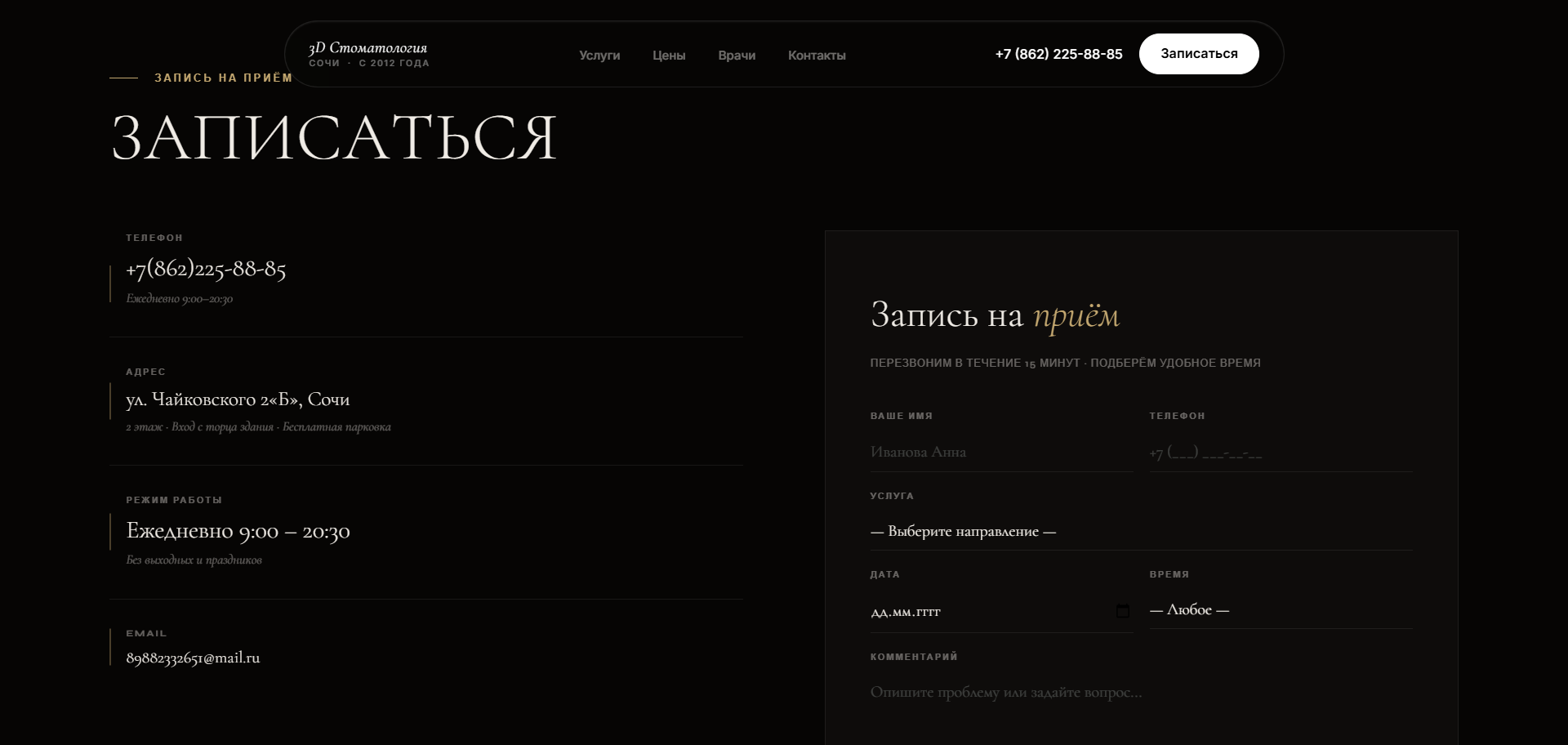Image resolution: width=1568 pixels, height=745 pixels.
Task: Click the text Без выходных и праздников
Action: pos(194,560)
